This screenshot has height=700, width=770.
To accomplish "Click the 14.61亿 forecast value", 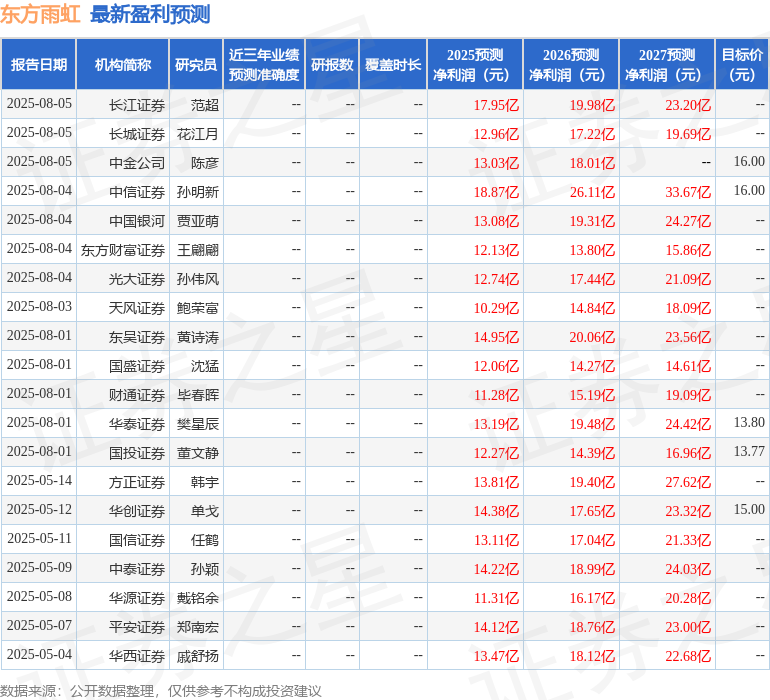I will [688, 366].
